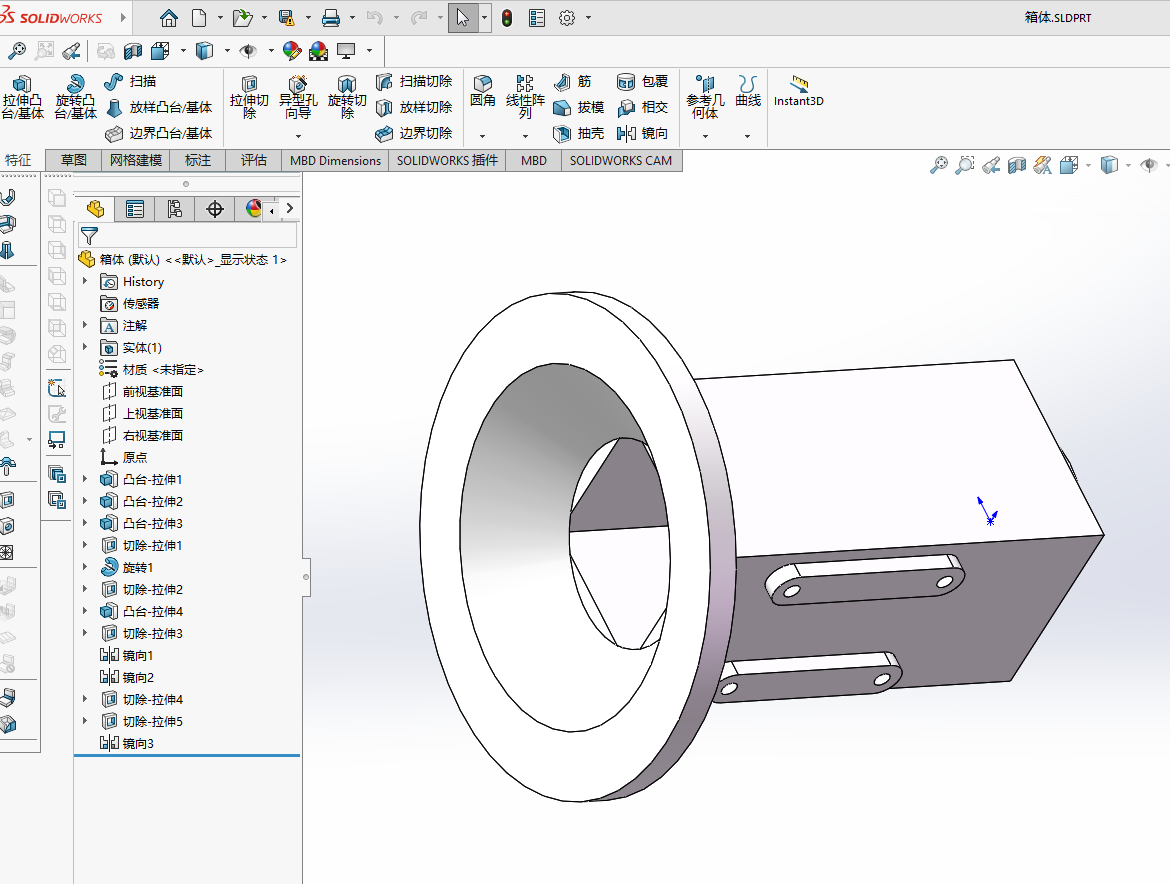Switch to the 评估 (Evaluate) tab
This screenshot has height=884, width=1170.
(254, 160)
